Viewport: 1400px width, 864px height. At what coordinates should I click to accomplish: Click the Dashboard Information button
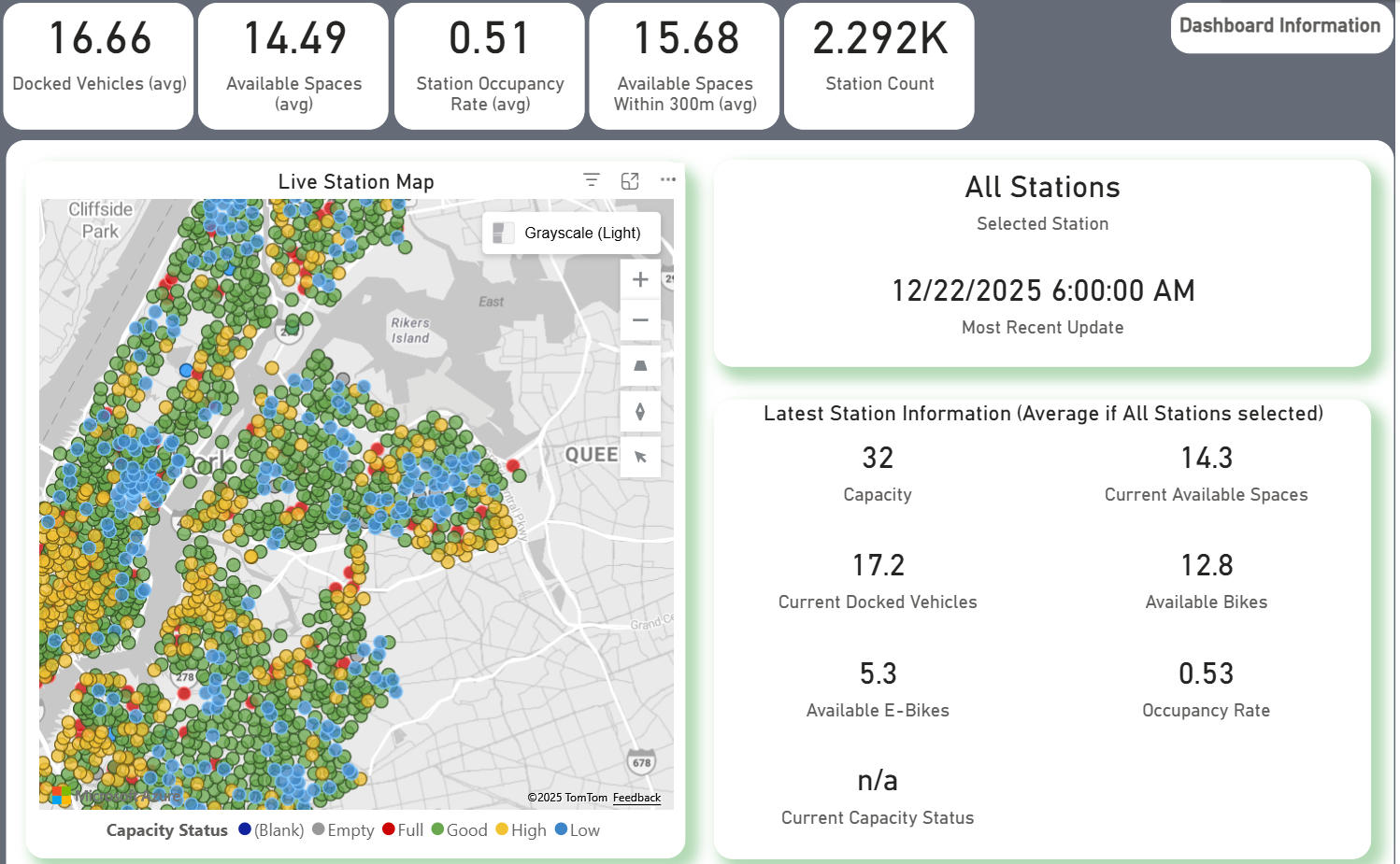coord(1279,26)
